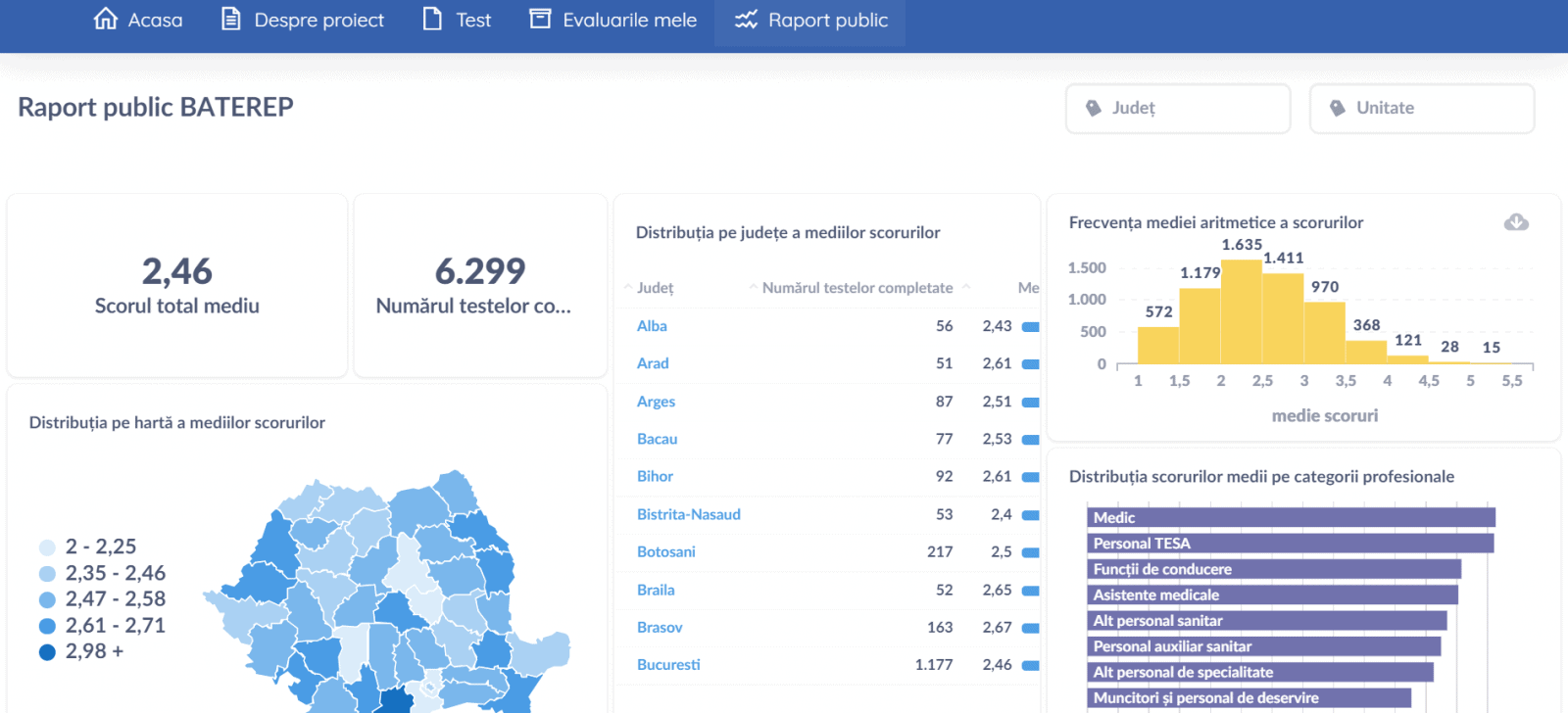Click the Despre proiect document icon

[230, 19]
